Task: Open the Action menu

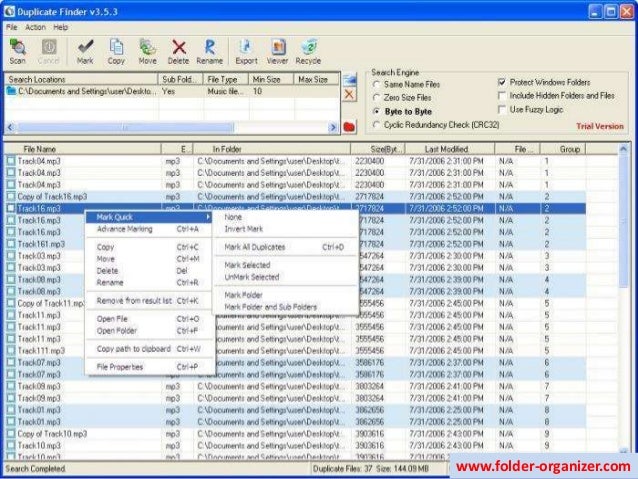Action: point(35,27)
